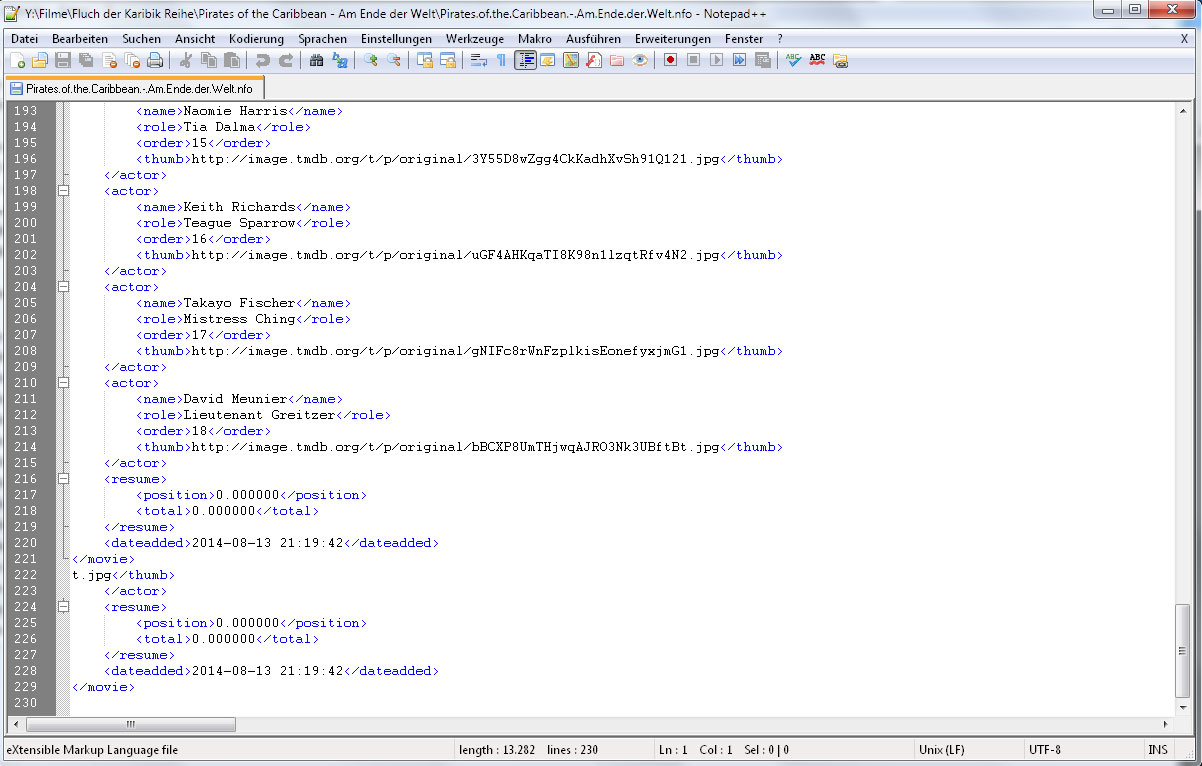This screenshot has width=1202, height=766.
Task: Zoom in using the magnifier plus icon
Action: (370, 61)
